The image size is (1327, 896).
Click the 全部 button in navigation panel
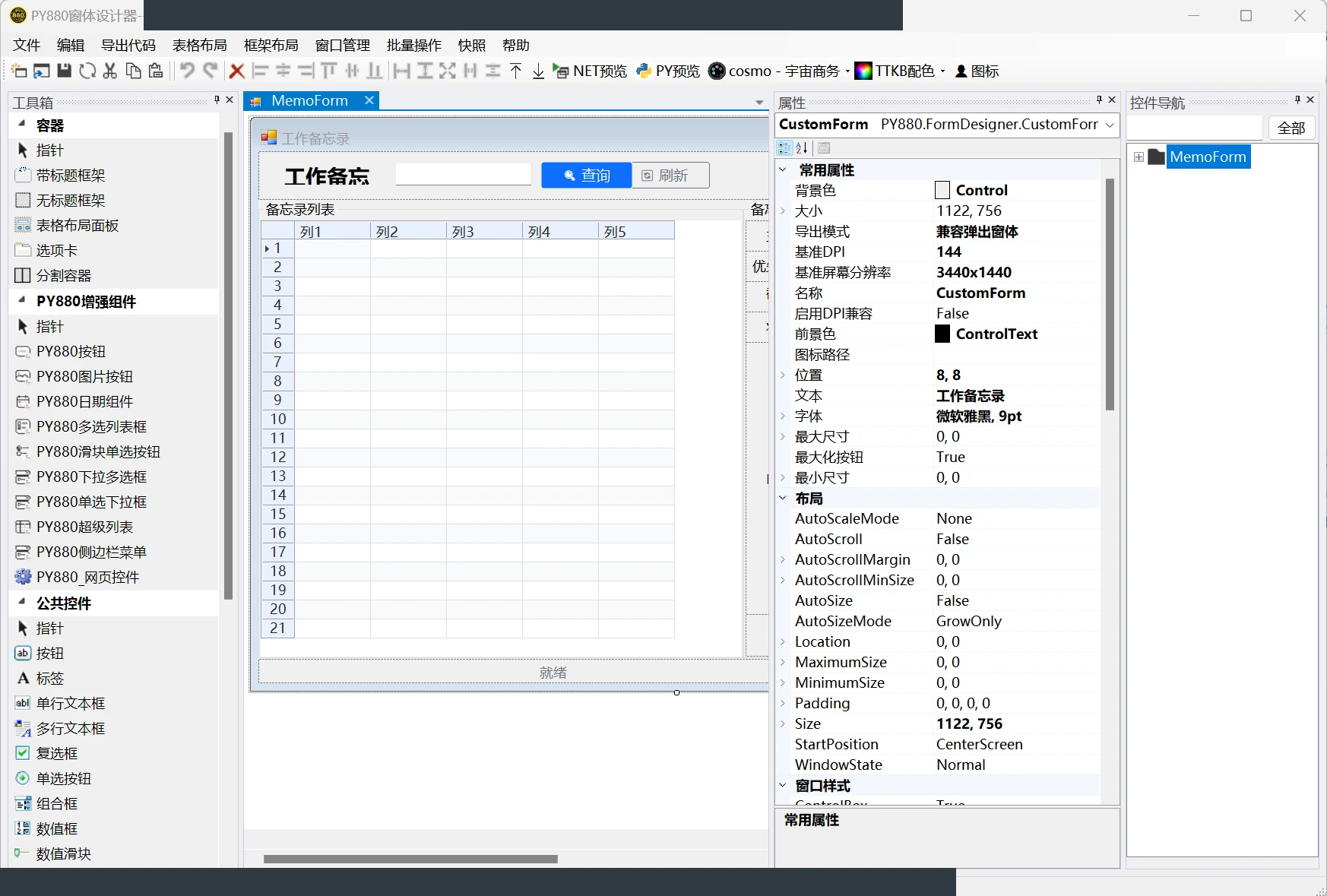(1291, 128)
